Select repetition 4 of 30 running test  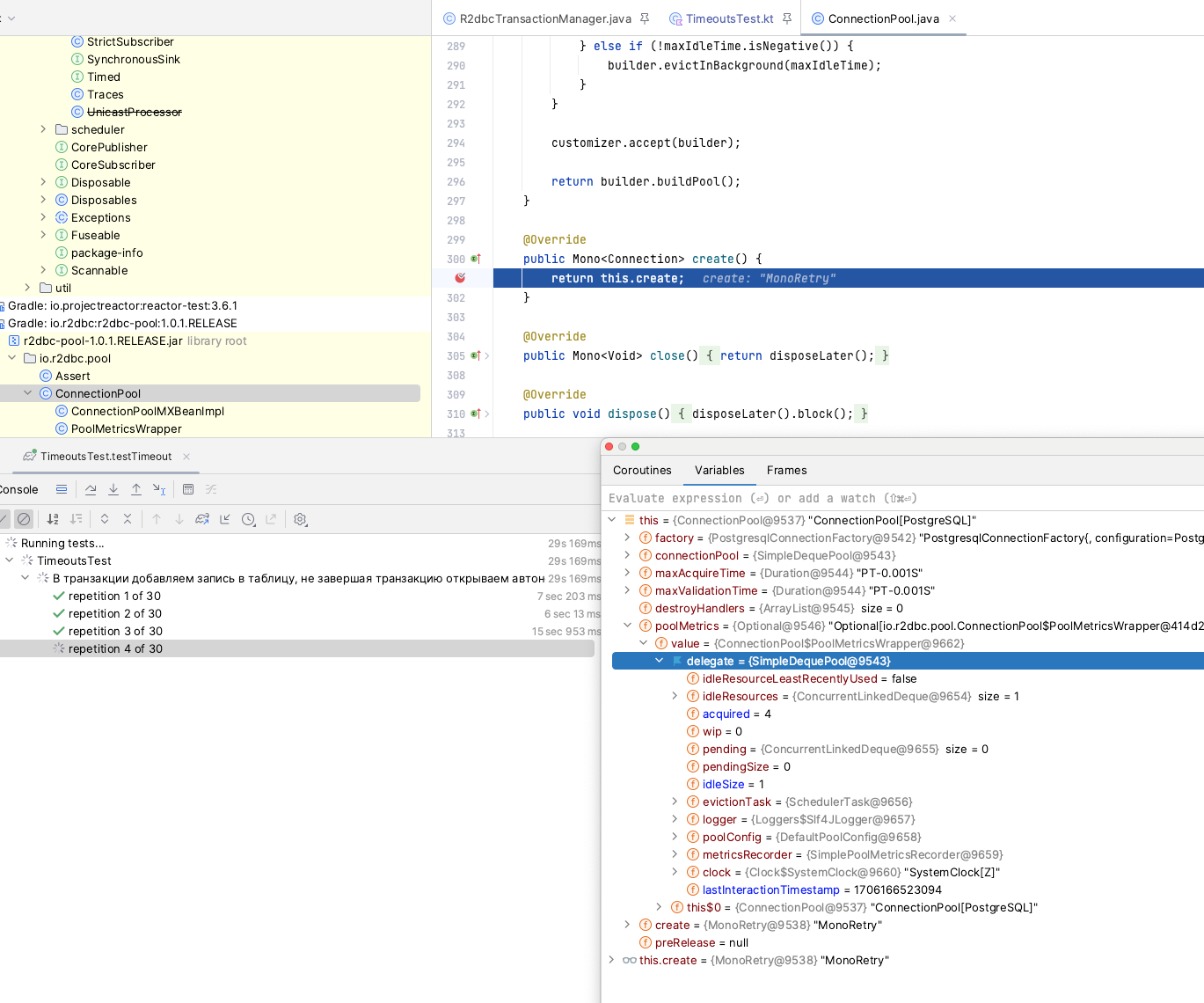pos(297,648)
